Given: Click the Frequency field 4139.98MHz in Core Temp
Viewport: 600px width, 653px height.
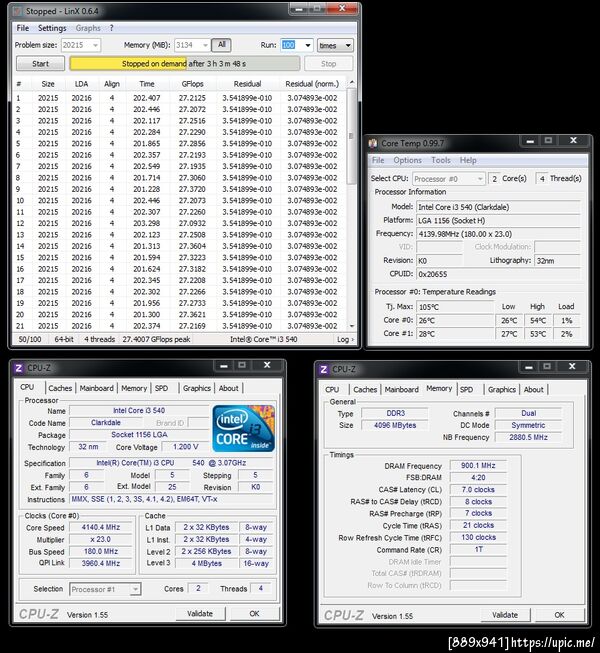Looking at the screenshot, I should pyautogui.click(x=498, y=234).
